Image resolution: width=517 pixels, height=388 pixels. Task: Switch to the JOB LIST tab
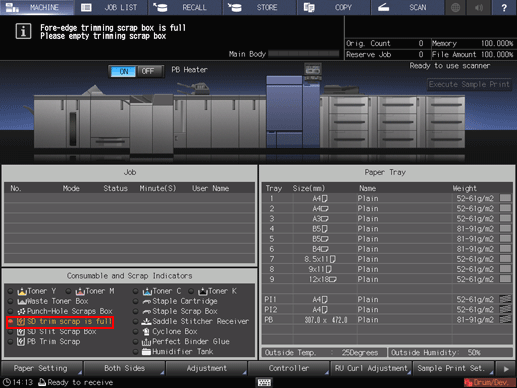[111, 7]
